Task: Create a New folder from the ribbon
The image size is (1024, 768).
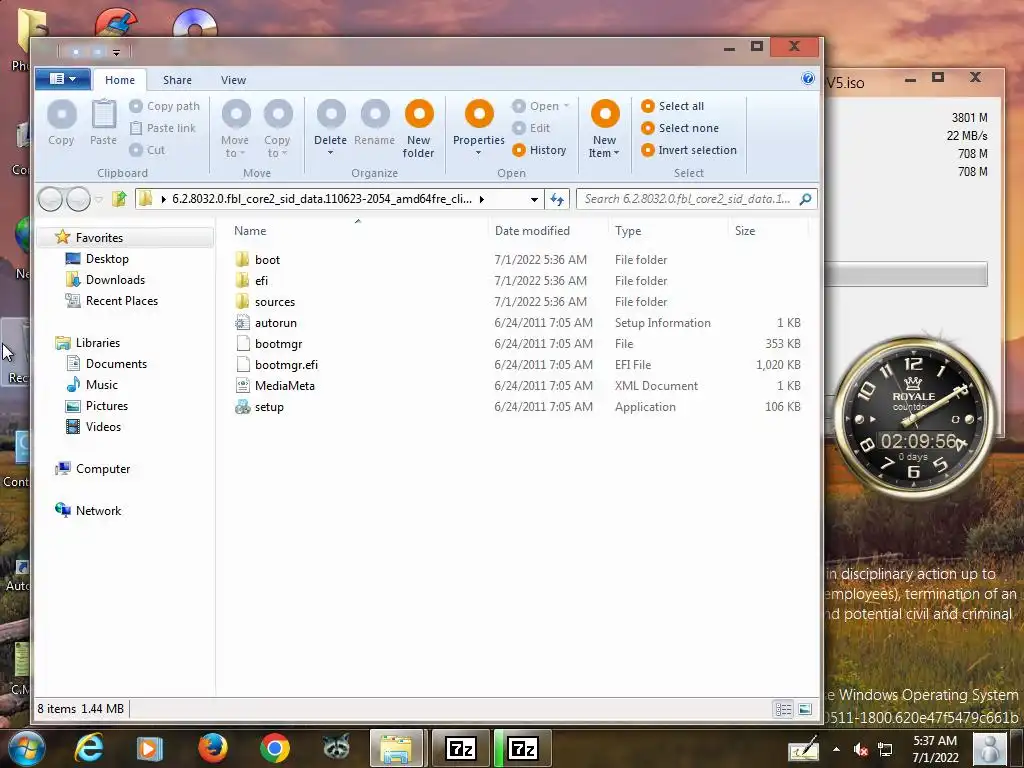Action: [x=419, y=128]
